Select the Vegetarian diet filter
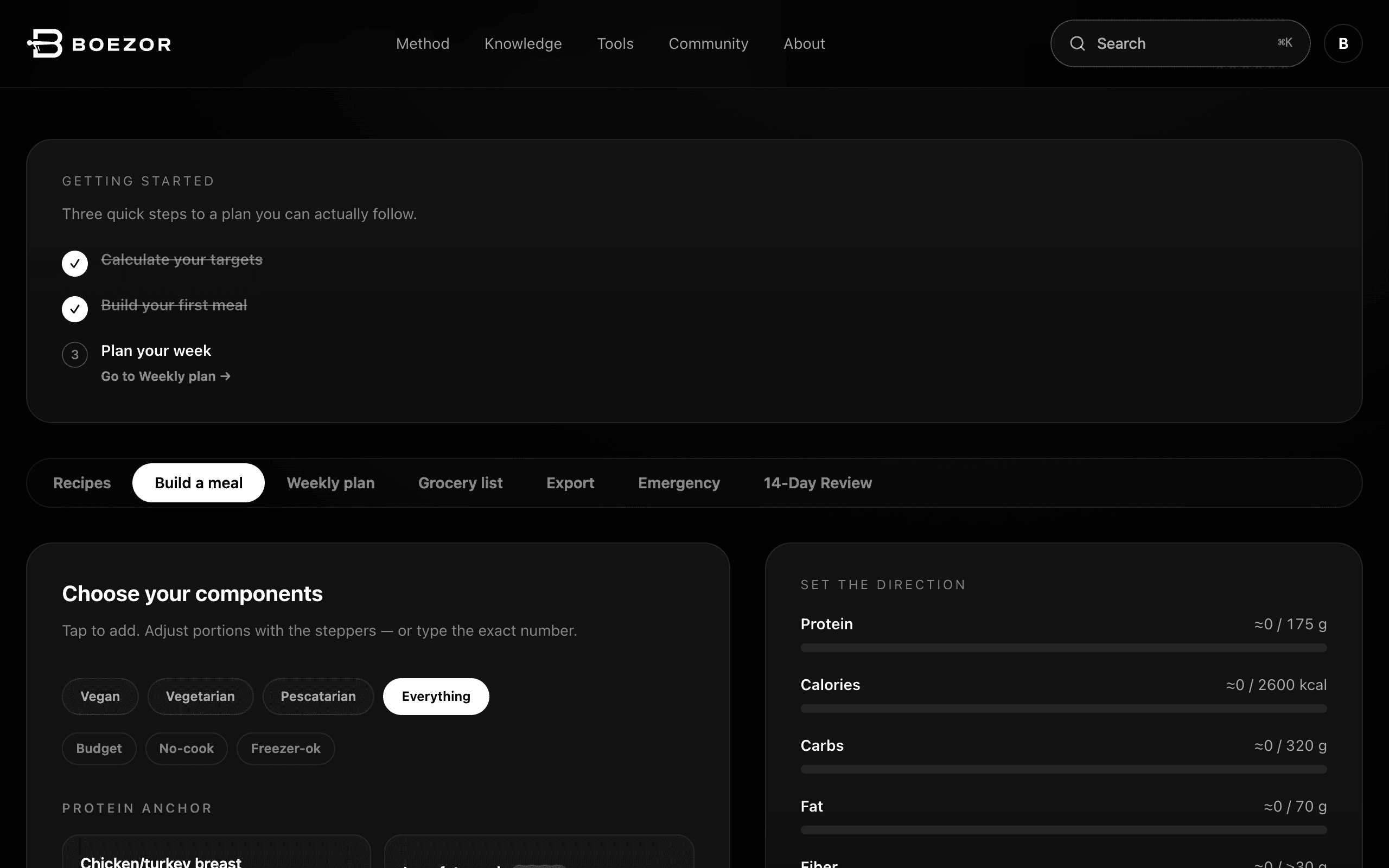Image resolution: width=1389 pixels, height=868 pixels. (x=200, y=697)
